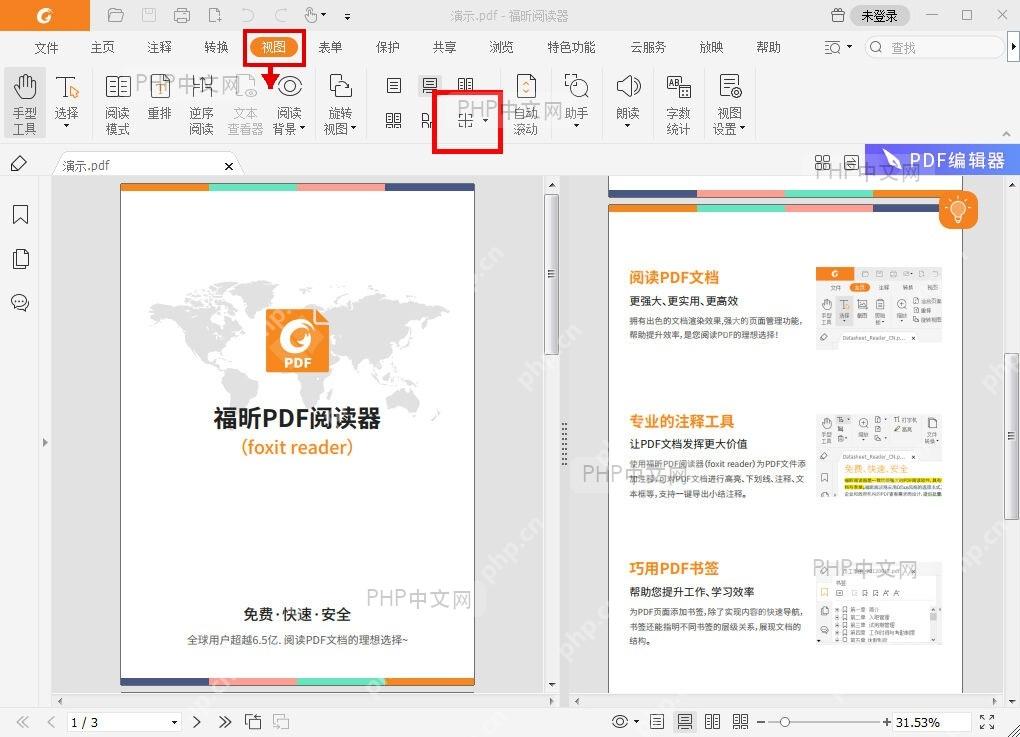Screen dimensions: 1020x737
Task: Click the zoom out minus button
Action: (760, 722)
